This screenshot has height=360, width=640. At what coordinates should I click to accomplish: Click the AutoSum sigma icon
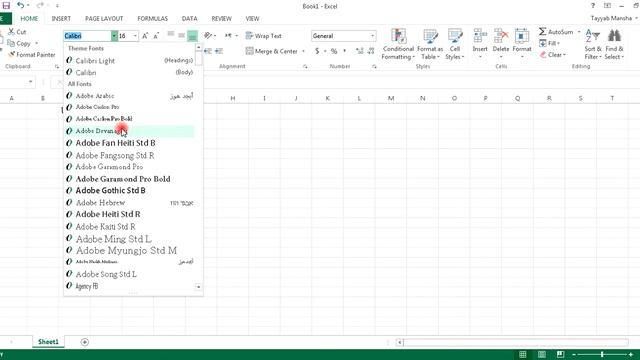click(x=542, y=31)
